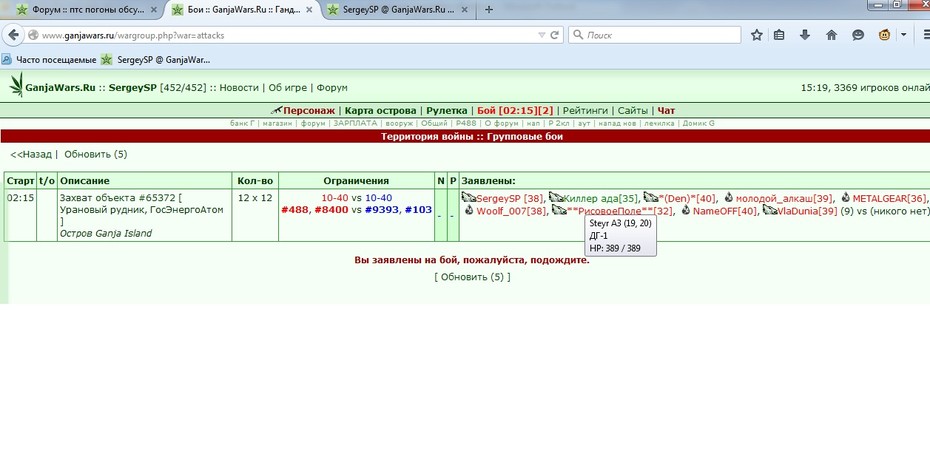
Task: Click the clan icon before Киллер ада[35]
Action: 556,197
